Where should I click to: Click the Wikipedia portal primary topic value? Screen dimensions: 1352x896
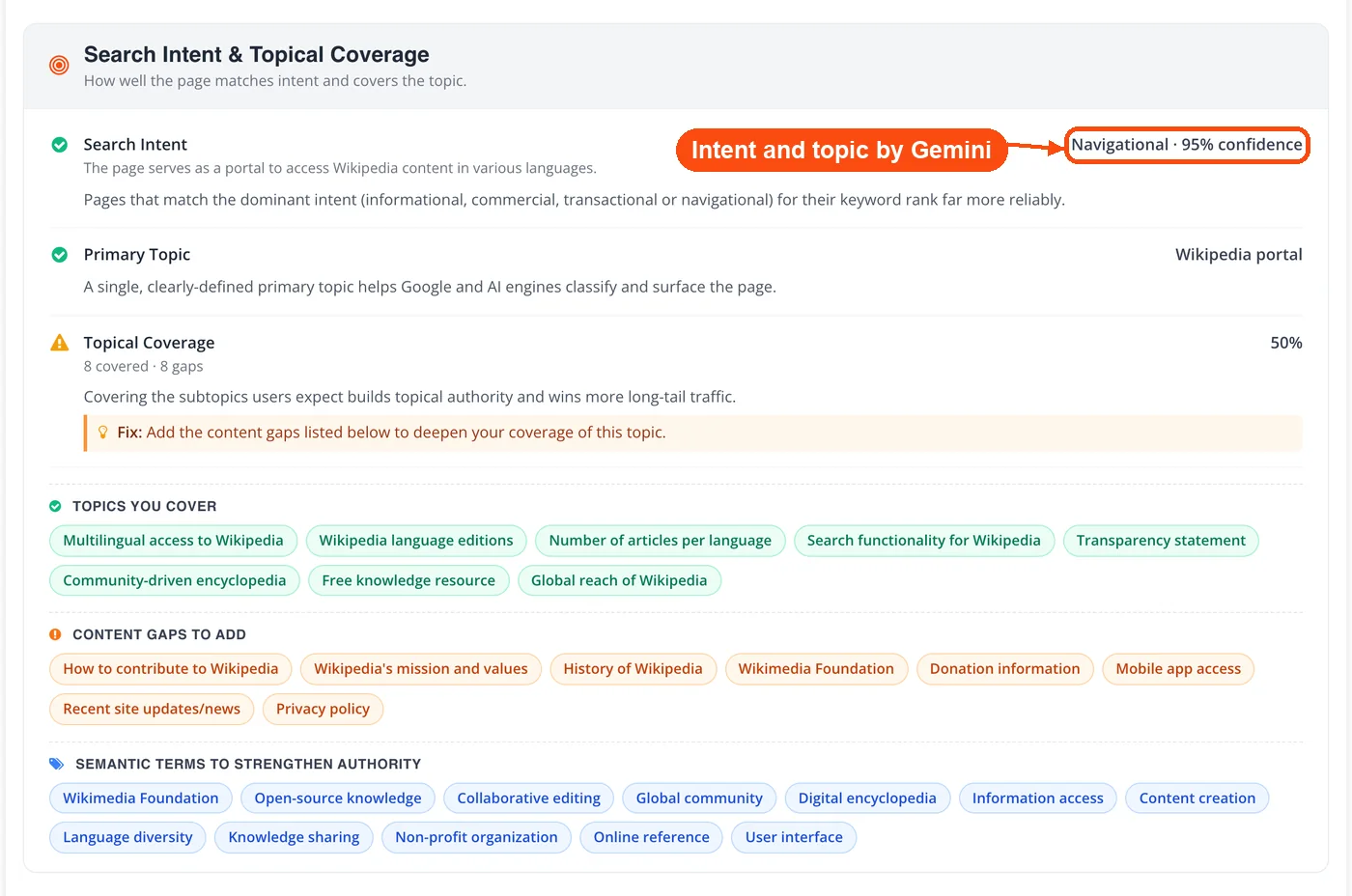click(x=1239, y=255)
